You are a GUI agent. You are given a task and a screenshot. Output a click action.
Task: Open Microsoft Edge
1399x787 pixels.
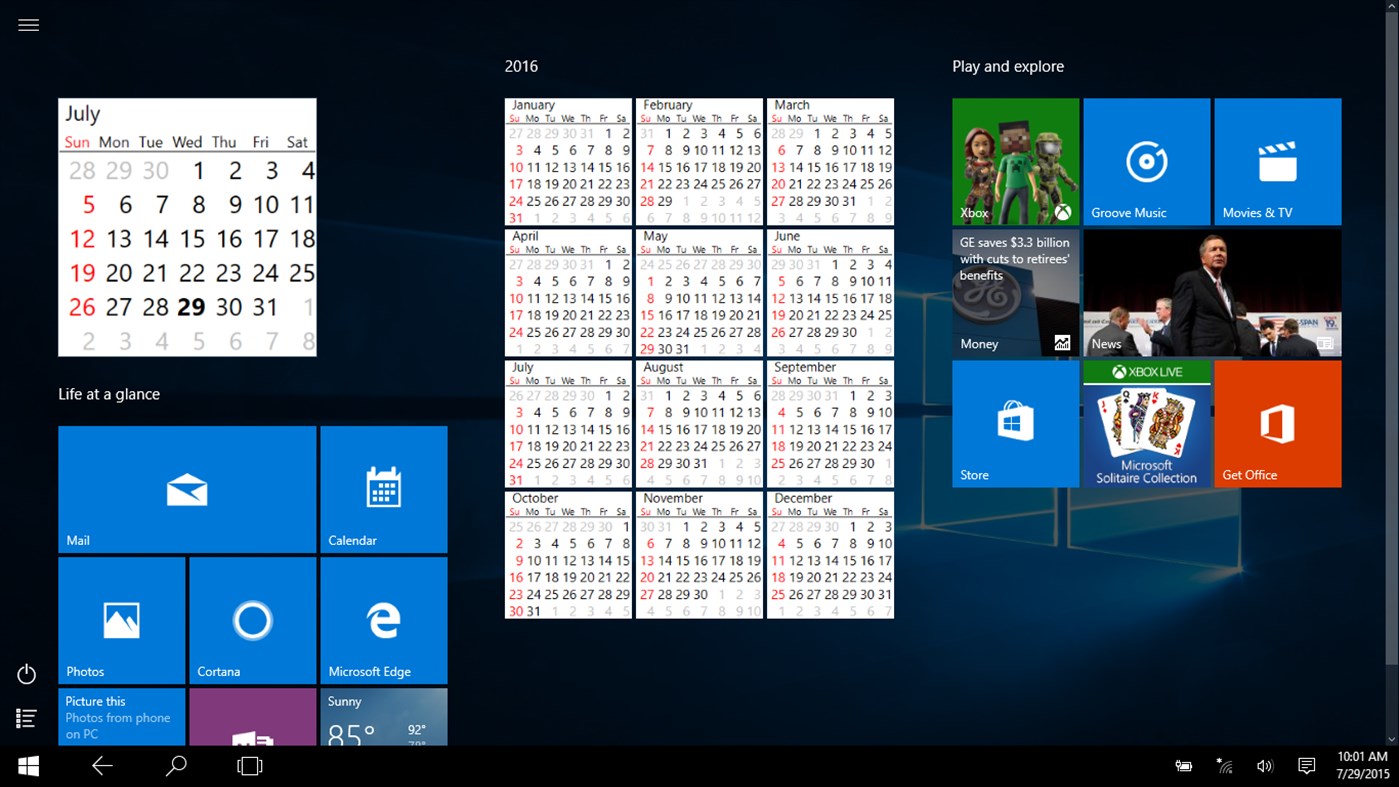click(383, 620)
